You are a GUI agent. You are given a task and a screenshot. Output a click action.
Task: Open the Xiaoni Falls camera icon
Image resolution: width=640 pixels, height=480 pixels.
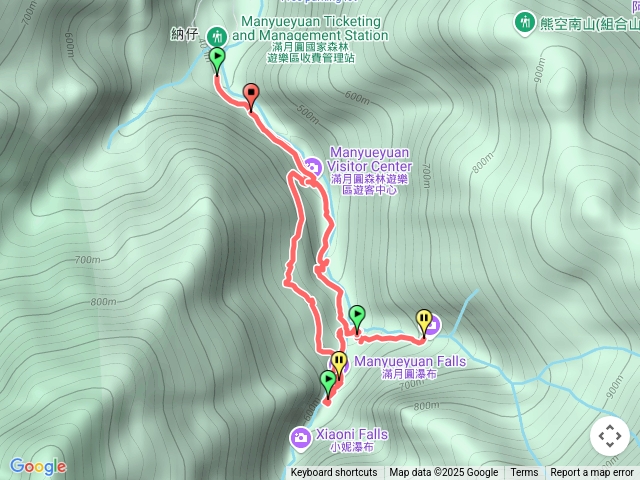click(x=301, y=437)
